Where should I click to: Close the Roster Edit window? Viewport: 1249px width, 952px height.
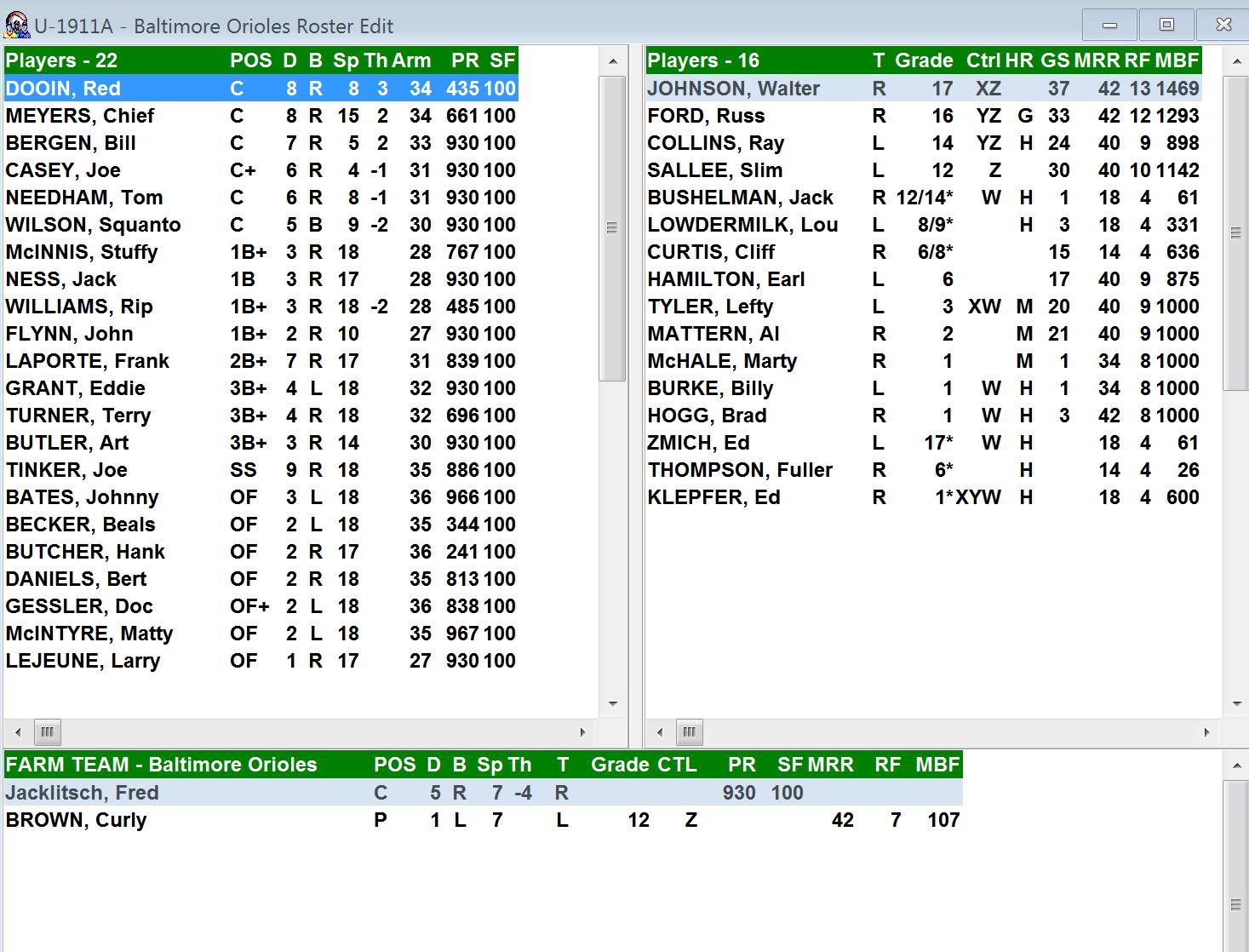point(1223,25)
